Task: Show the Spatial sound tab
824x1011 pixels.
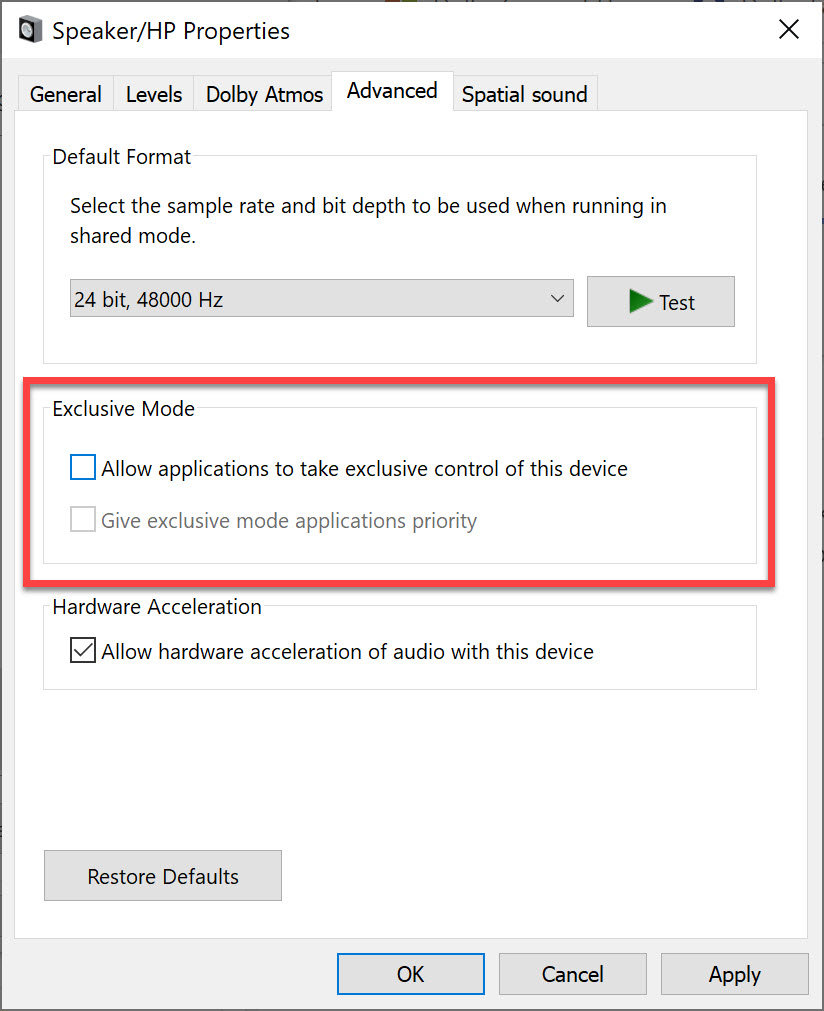Action: click(524, 95)
